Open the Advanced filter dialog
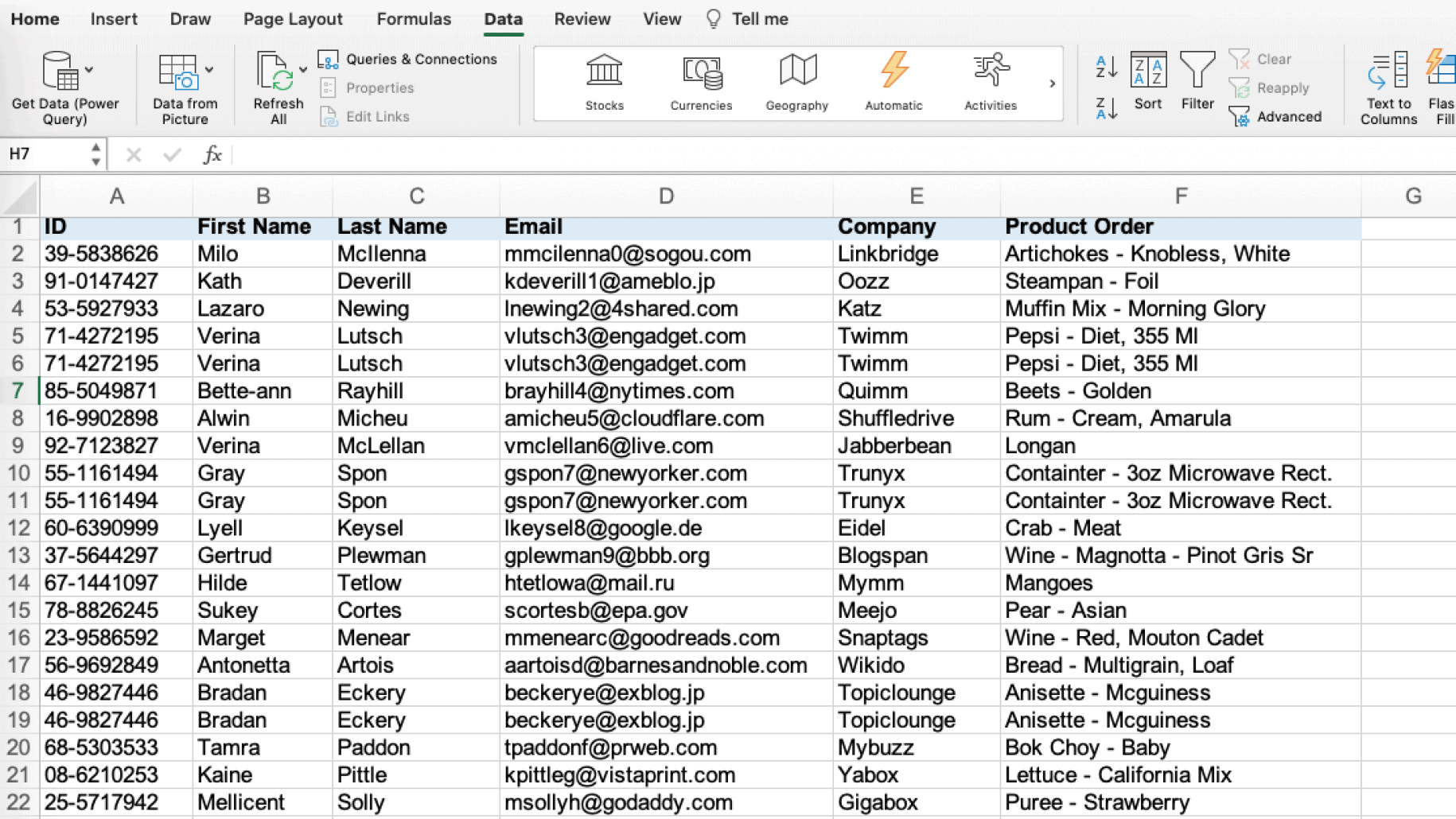 [x=1277, y=116]
